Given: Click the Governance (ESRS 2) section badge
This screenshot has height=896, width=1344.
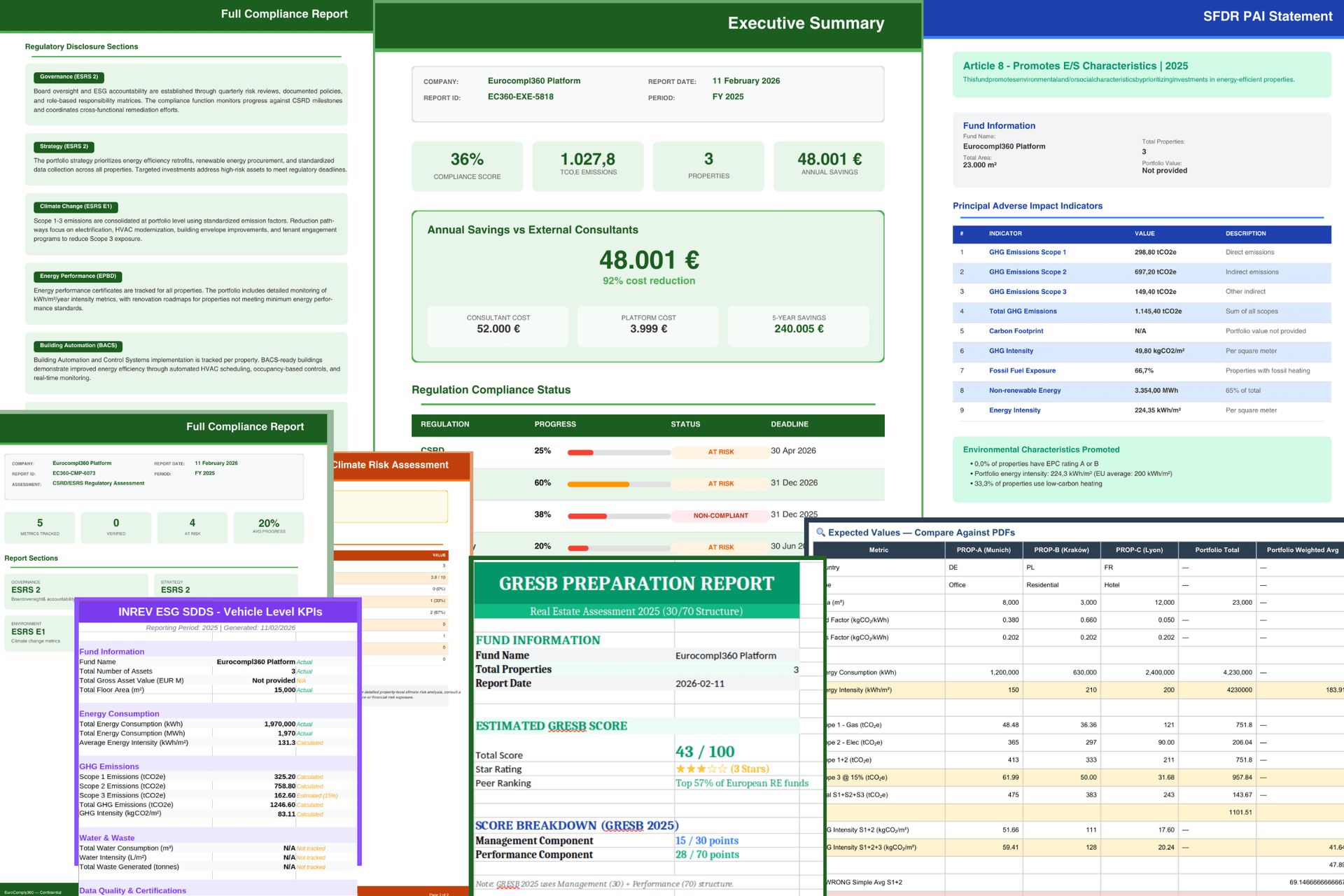Looking at the screenshot, I should (69, 77).
